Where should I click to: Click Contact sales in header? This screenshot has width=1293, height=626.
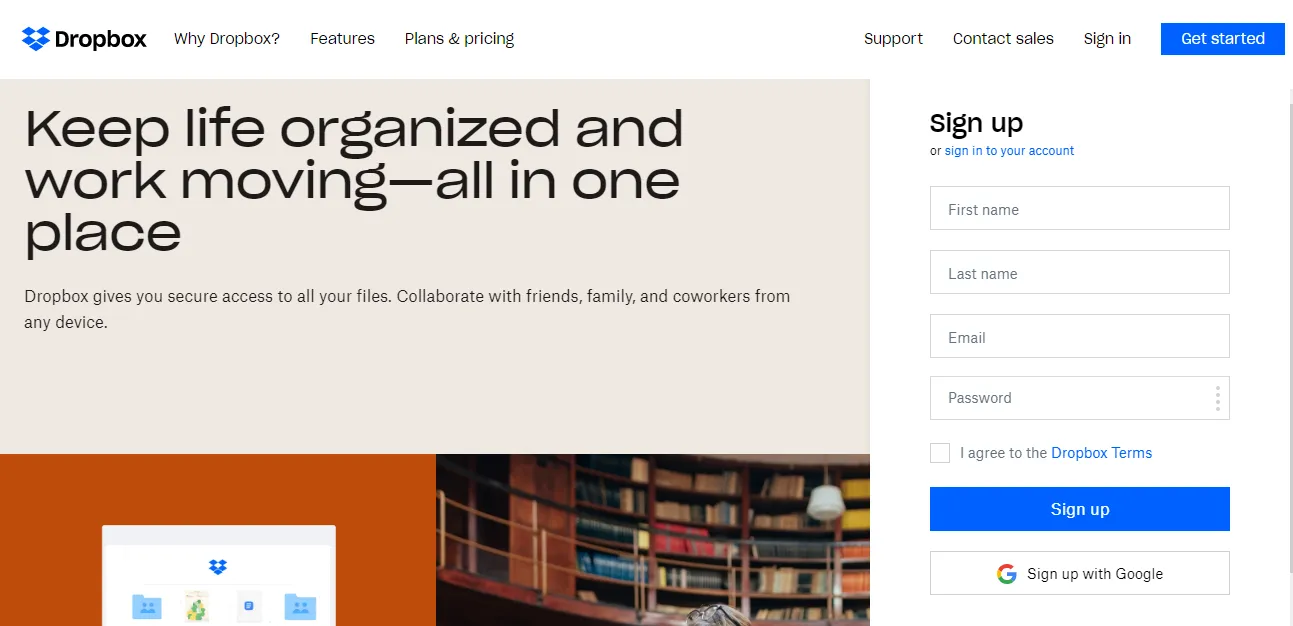(1003, 39)
